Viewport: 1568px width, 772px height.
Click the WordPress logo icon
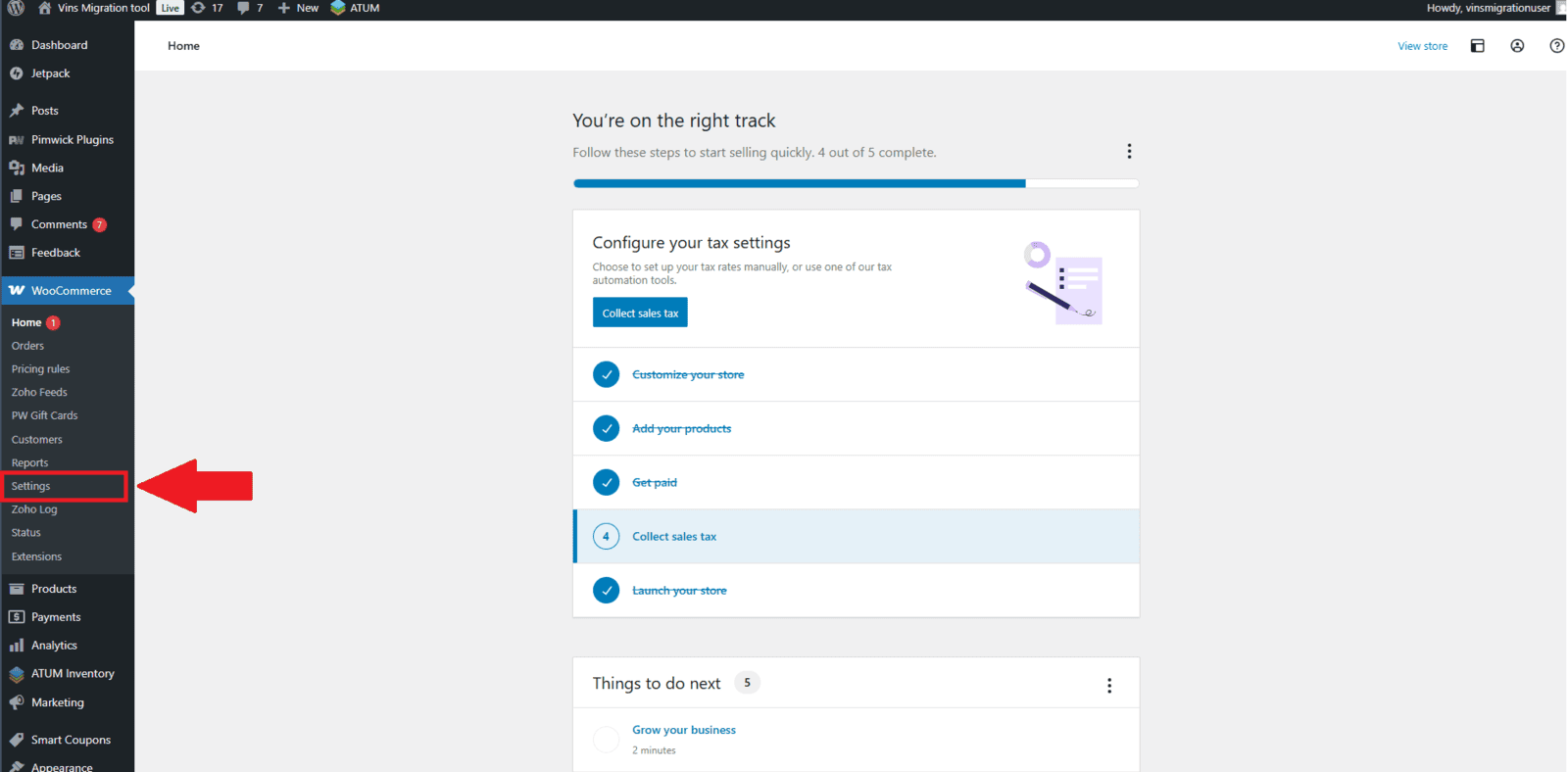click(x=16, y=8)
